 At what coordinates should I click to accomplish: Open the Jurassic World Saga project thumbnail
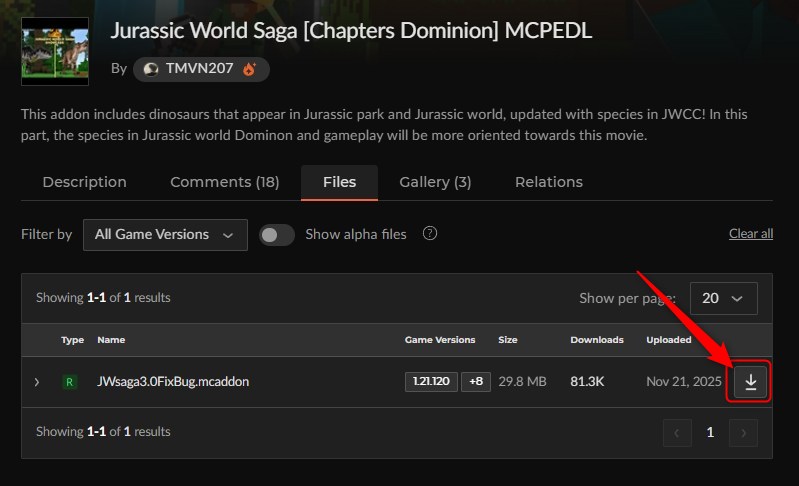[x=55, y=51]
